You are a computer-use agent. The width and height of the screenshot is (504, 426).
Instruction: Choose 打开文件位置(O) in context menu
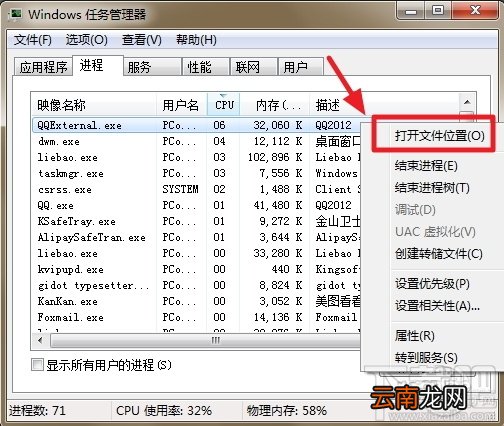click(439, 136)
